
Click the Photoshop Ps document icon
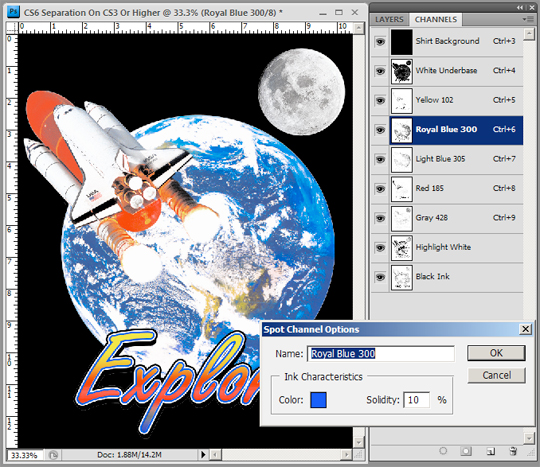13,11
